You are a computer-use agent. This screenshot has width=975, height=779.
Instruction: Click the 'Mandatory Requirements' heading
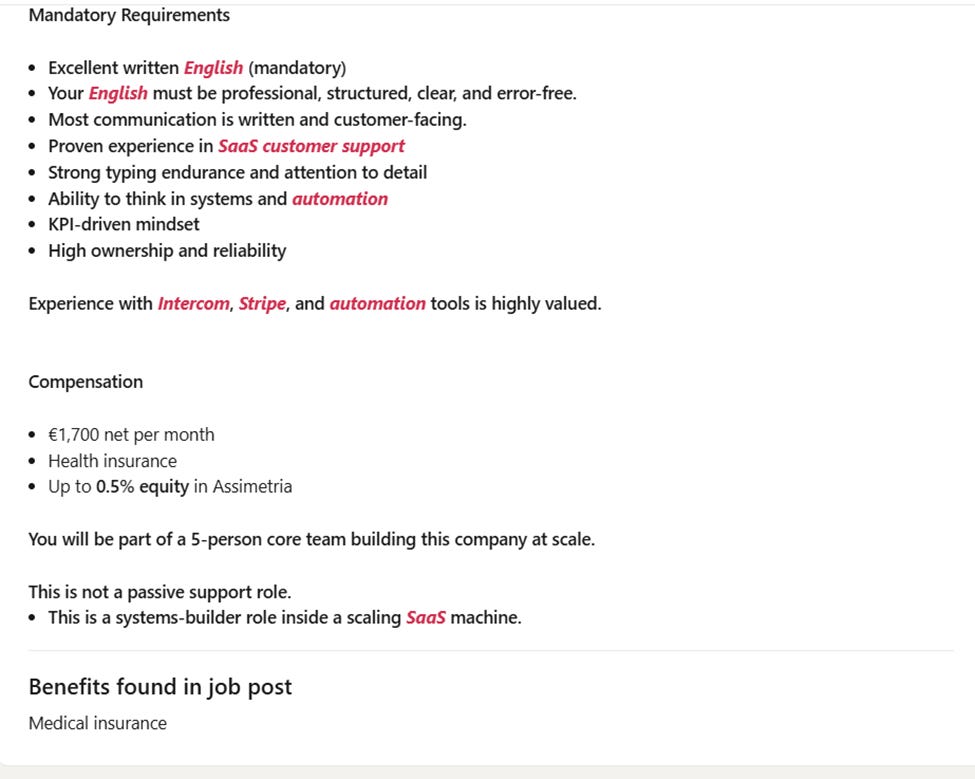point(129,15)
